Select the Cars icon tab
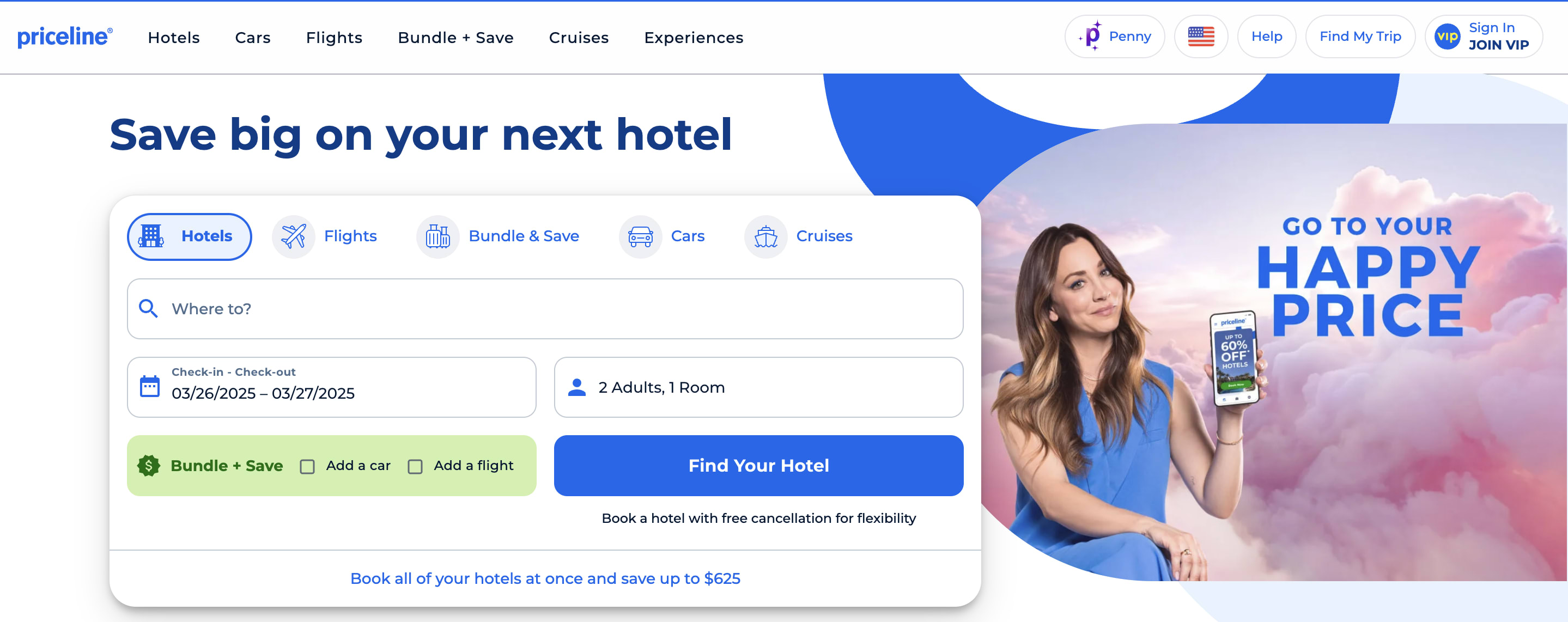Screen dimensions: 1568x622 (x=640, y=237)
